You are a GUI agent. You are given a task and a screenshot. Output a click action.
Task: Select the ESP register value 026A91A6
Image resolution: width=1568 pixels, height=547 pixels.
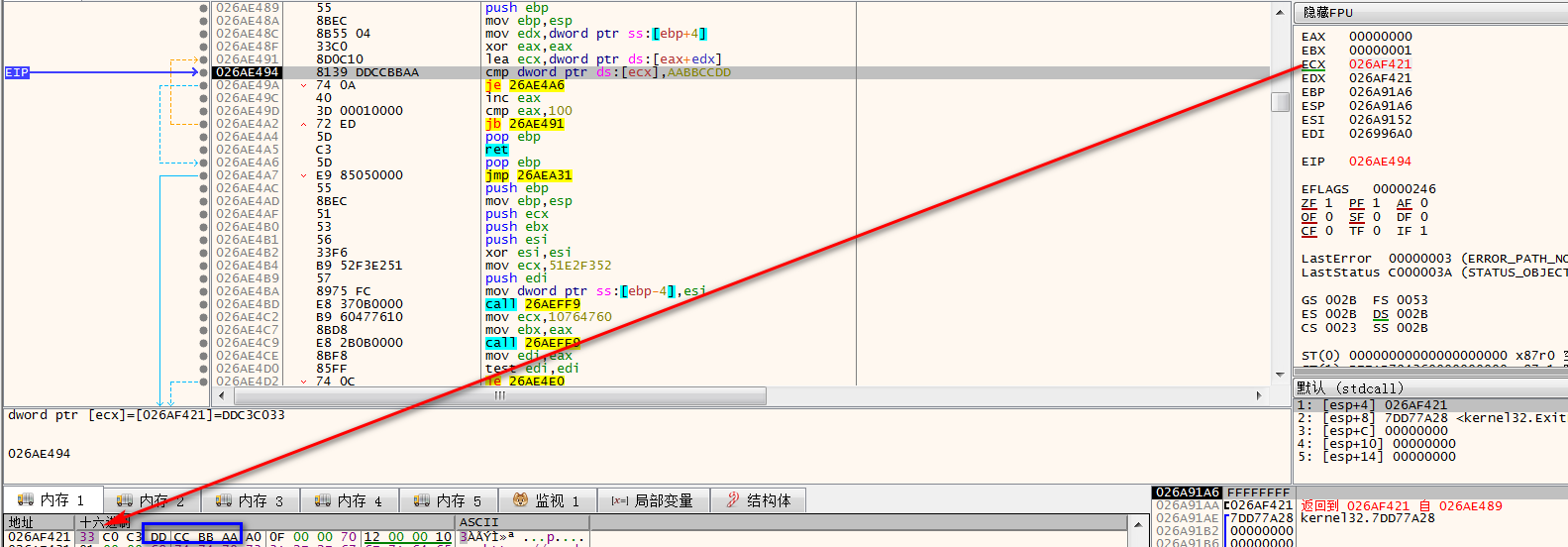pos(1381,106)
